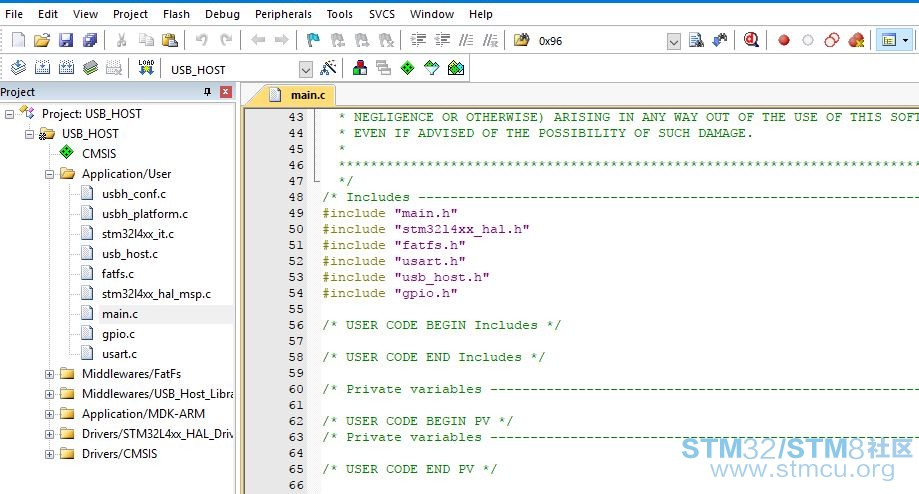Disable all breakpoints icon

832,40
